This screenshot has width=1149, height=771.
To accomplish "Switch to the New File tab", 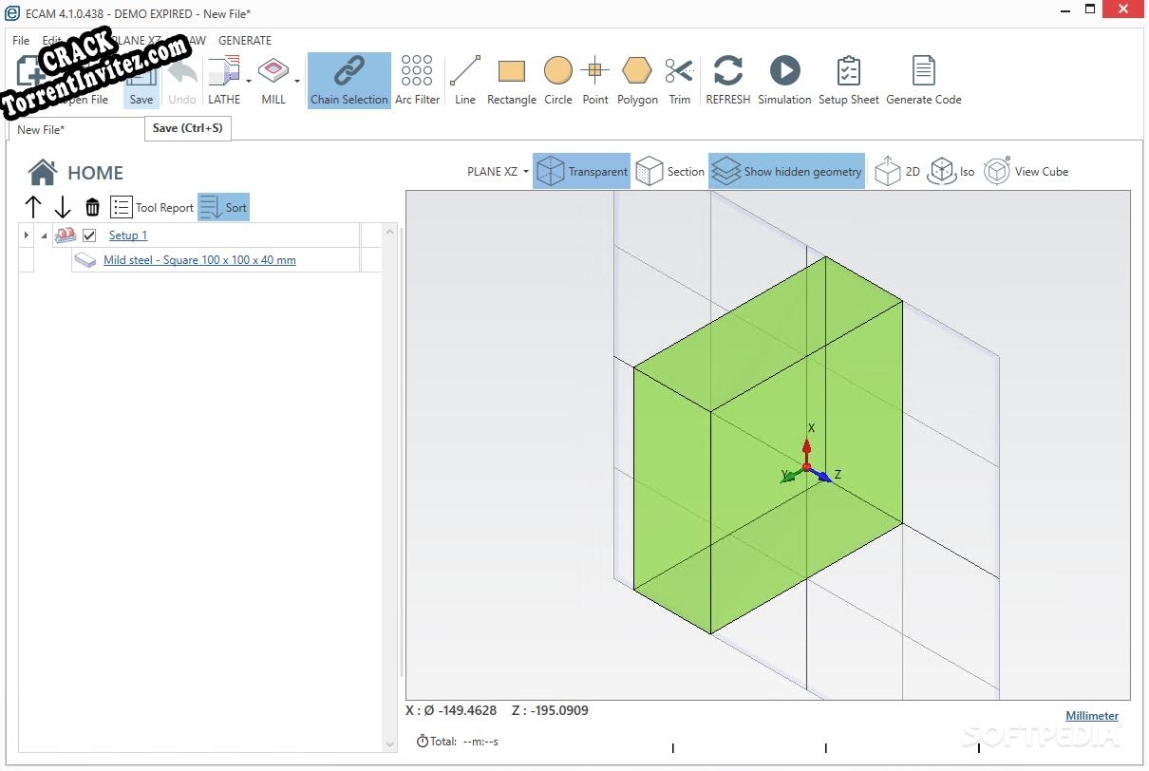I will click(x=40, y=129).
